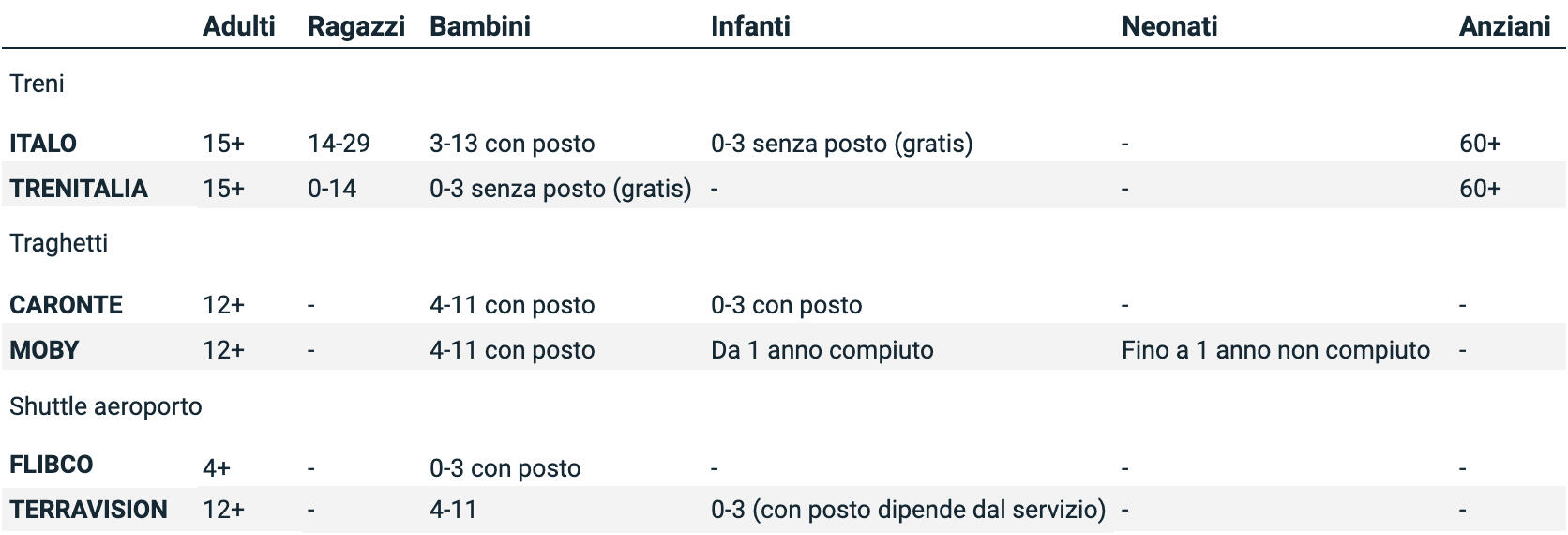Select the Treni section label
The height and width of the screenshot is (535, 1568).
tap(38, 84)
